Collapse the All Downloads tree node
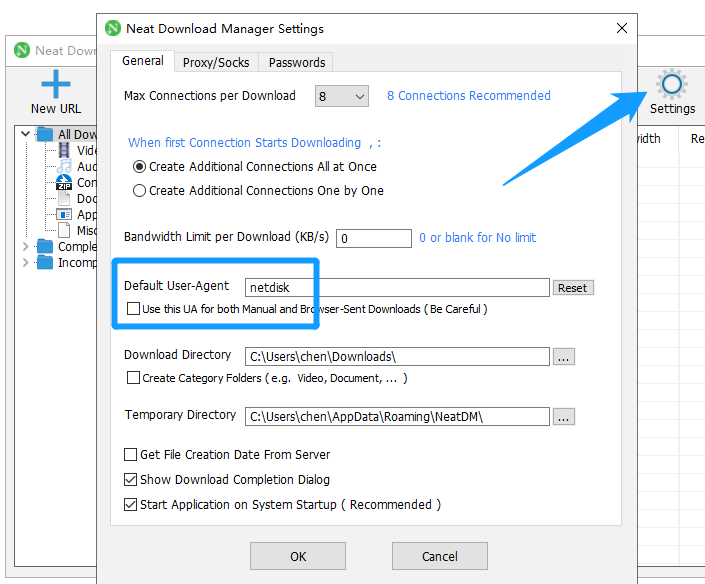The image size is (705, 584). (x=26, y=134)
